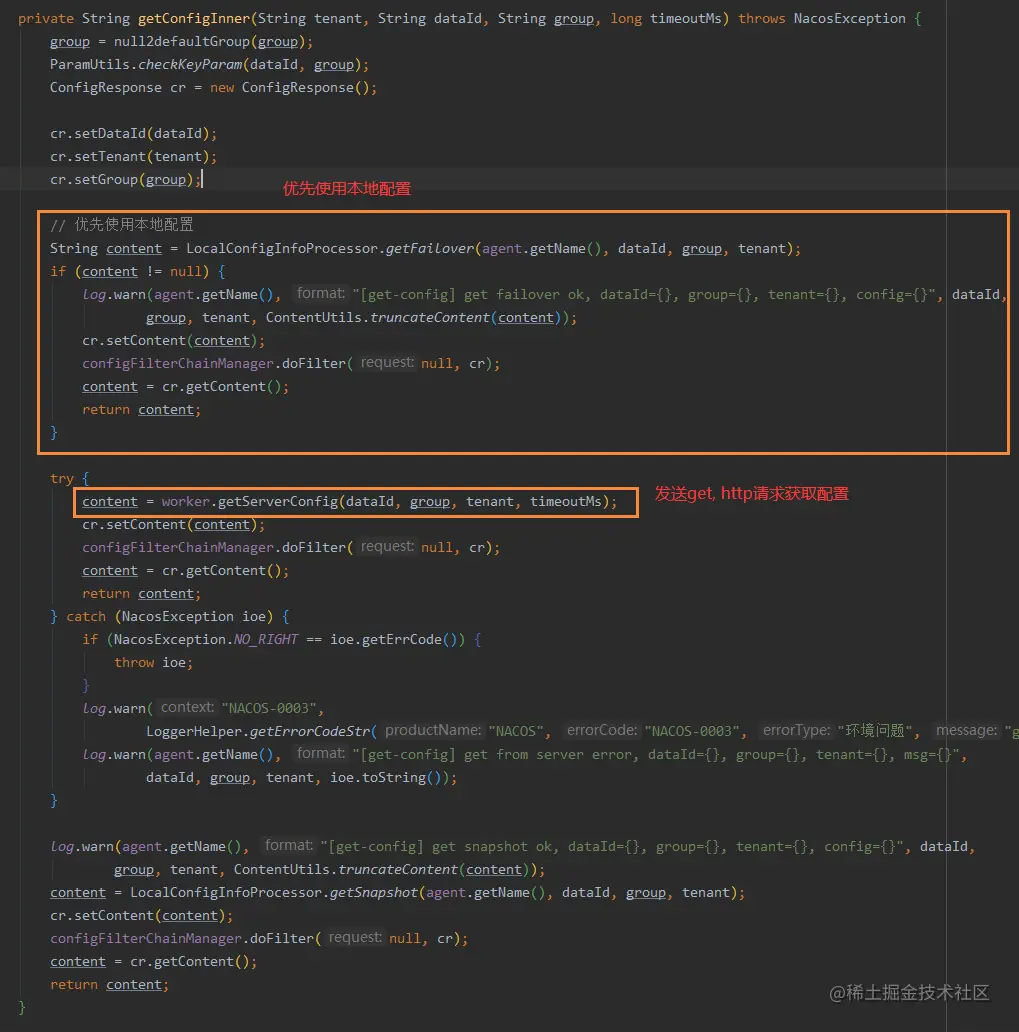
Task: Click the "环境问题" string literal
Action: [875, 731]
